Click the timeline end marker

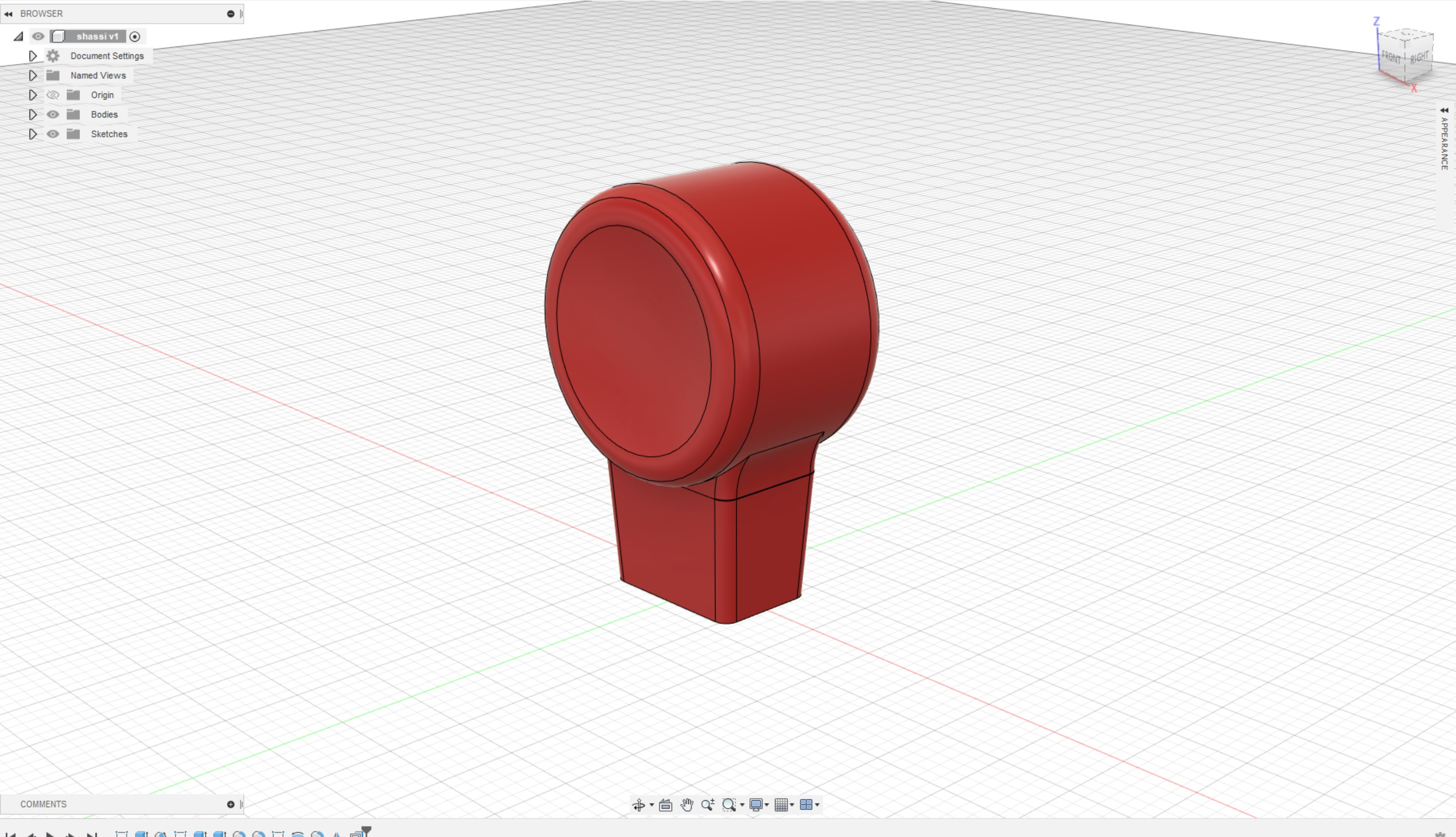click(366, 830)
